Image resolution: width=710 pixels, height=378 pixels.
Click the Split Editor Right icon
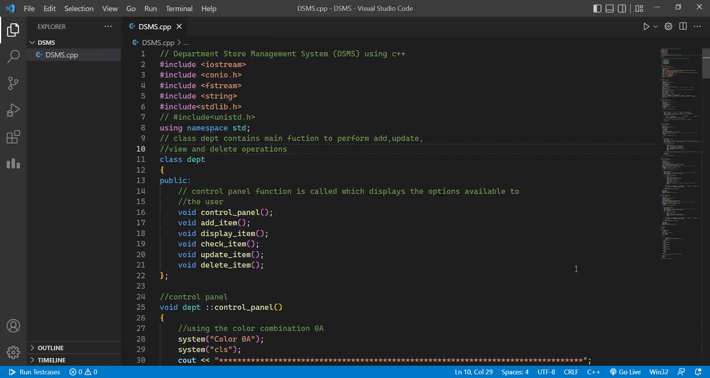tap(683, 27)
